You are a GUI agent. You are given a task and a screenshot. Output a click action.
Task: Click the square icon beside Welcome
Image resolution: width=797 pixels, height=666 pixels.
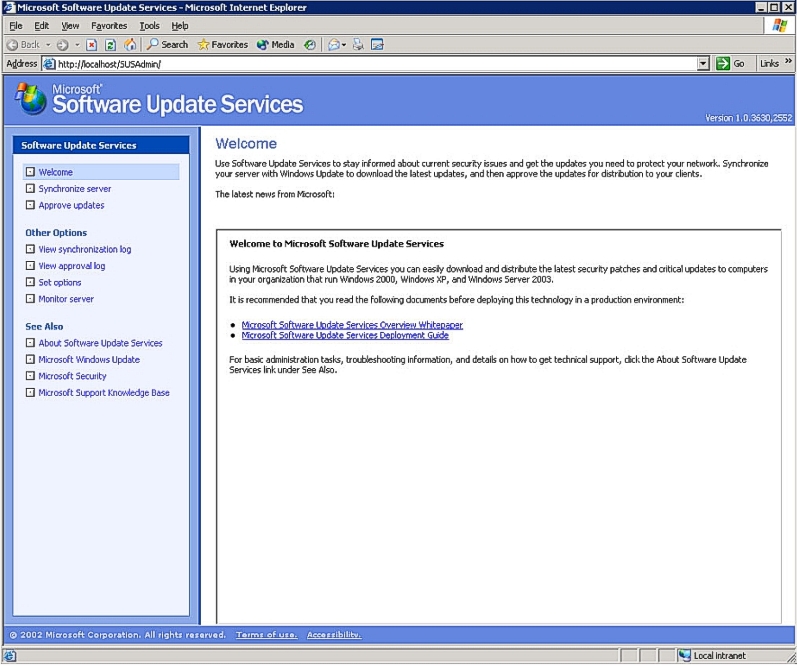(30, 172)
